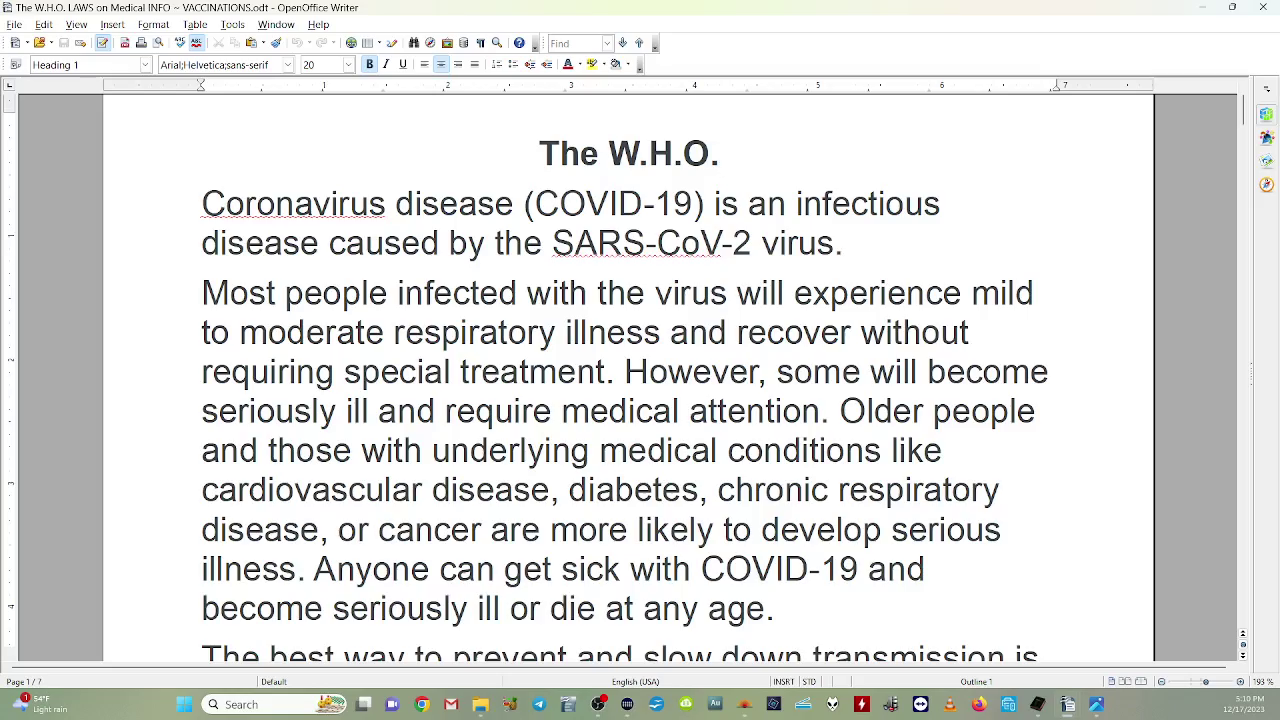Click the Print document icon
This screenshot has height=720, width=1280.
tap(141, 43)
